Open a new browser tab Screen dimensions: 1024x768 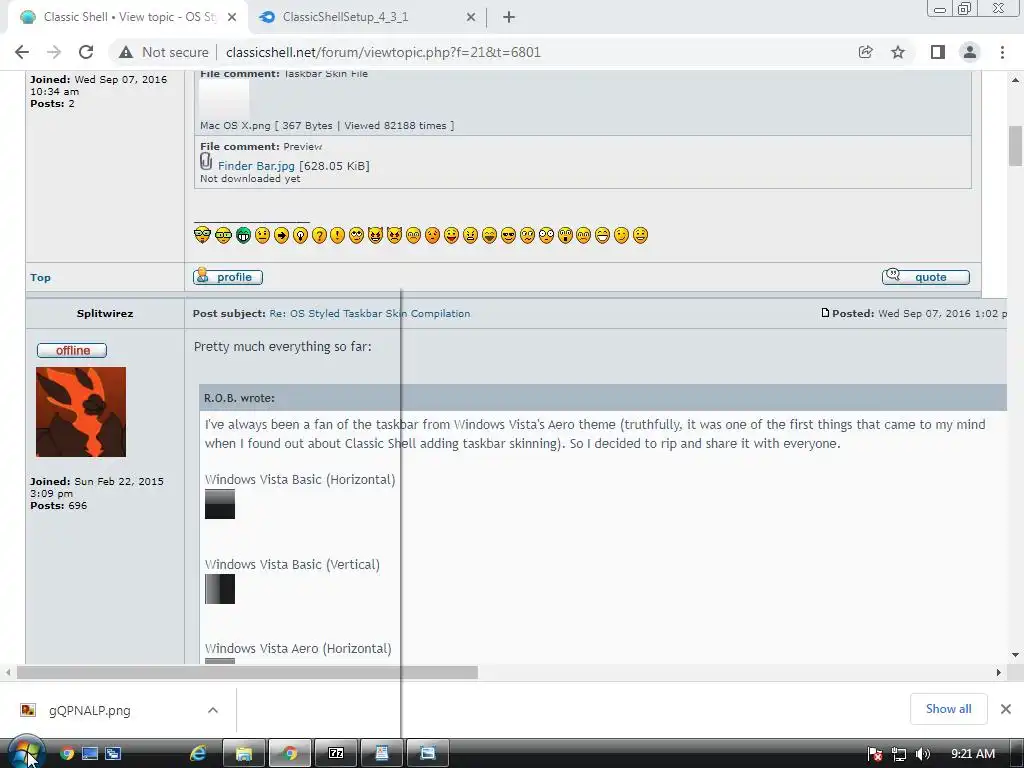coord(509,18)
